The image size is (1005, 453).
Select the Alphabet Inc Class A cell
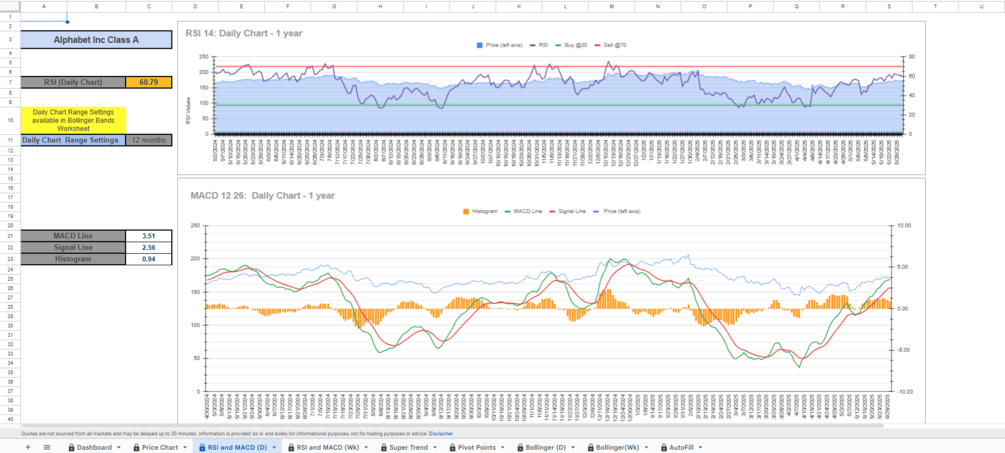(96, 40)
